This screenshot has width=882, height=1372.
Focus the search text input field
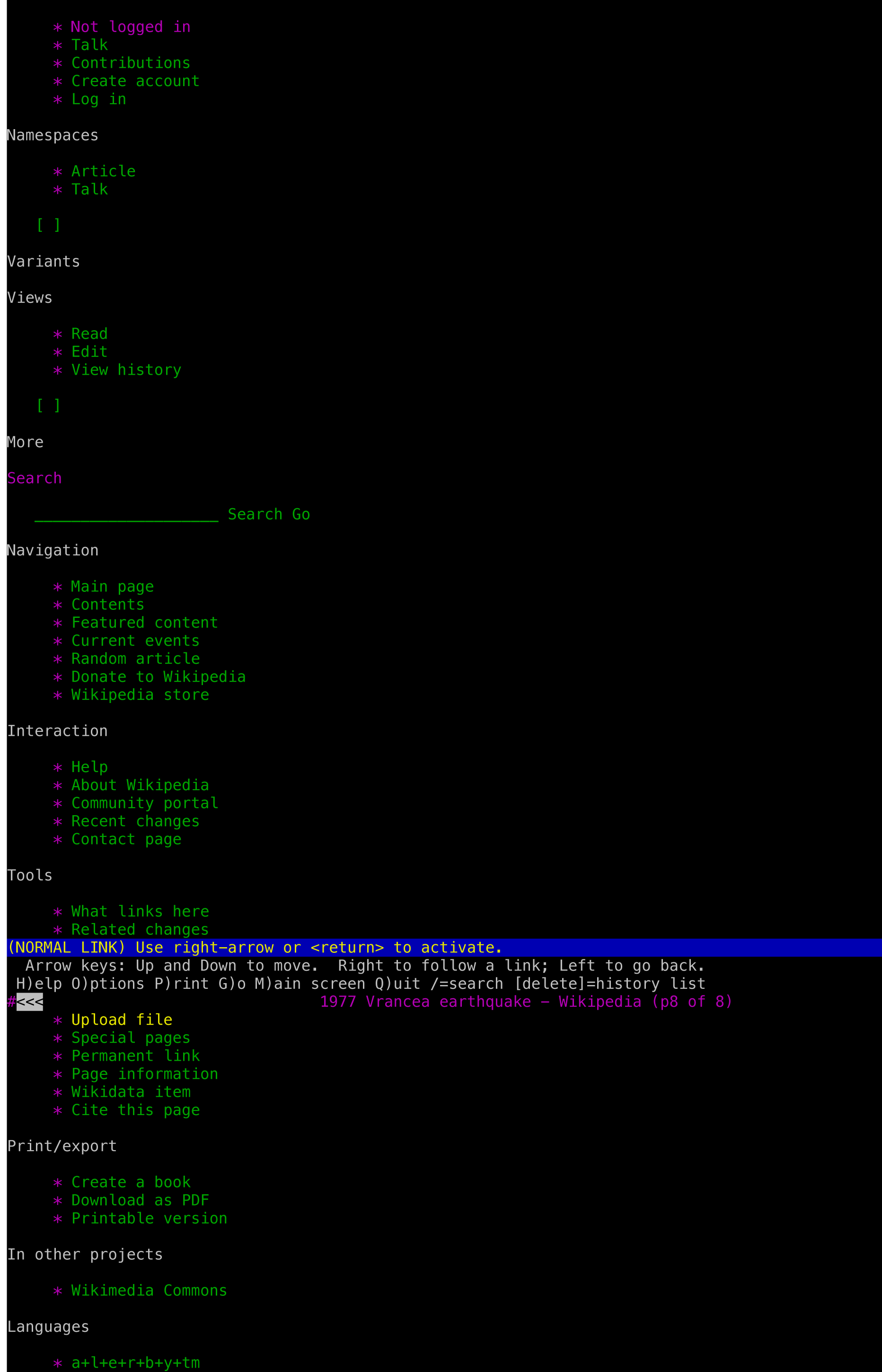click(x=126, y=514)
